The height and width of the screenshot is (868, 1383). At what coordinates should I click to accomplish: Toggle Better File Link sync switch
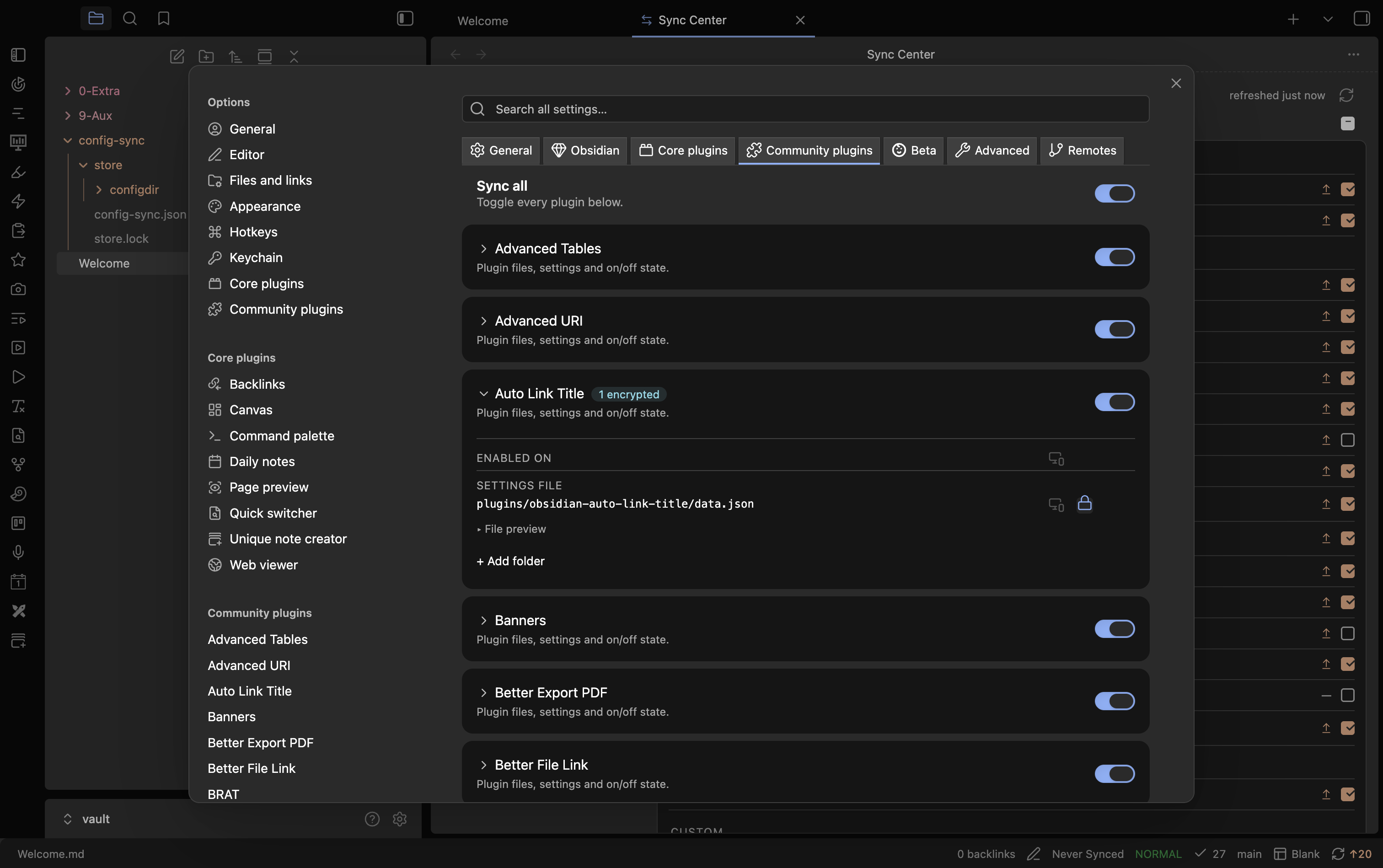coord(1115,773)
